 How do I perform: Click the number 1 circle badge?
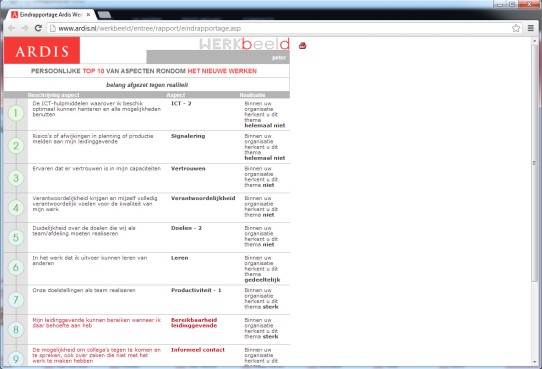click(16, 113)
